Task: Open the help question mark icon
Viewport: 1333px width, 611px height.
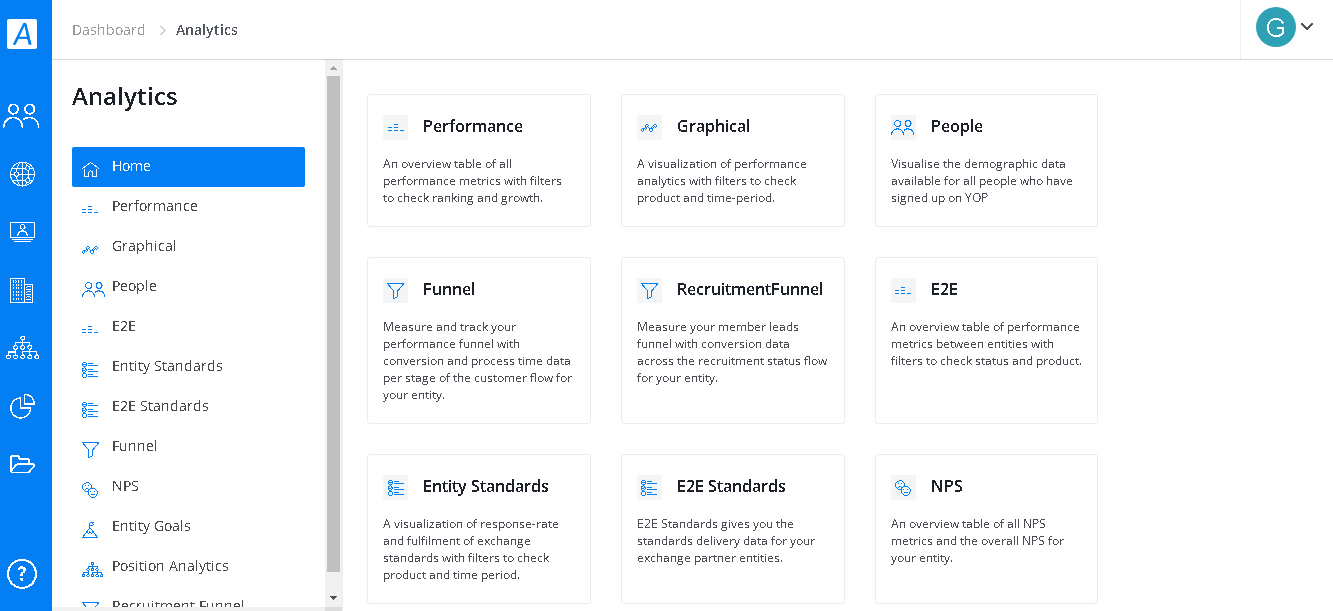Action: [x=22, y=574]
